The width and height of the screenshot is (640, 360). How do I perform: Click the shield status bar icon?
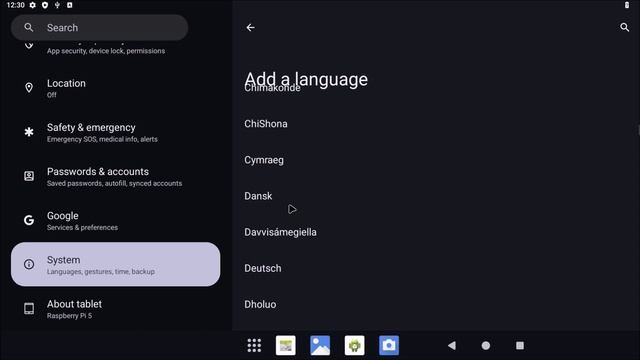[x=45, y=5]
